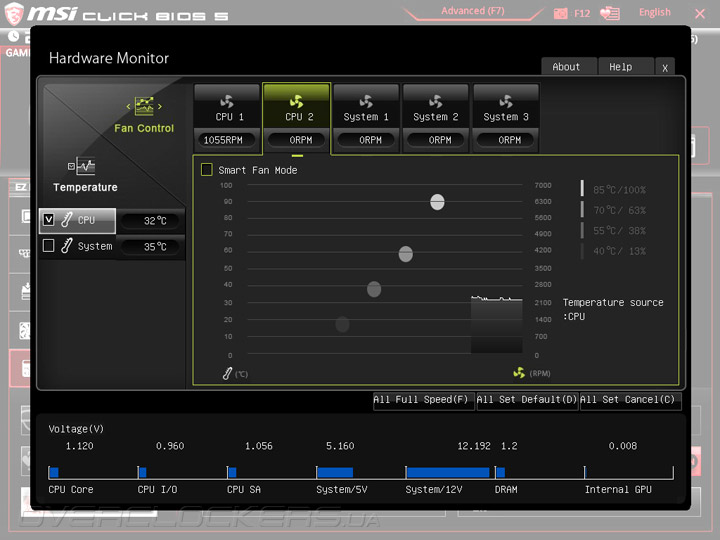Click the CPU Core voltage bar
This screenshot has width=720, height=540.
[x=54, y=472]
